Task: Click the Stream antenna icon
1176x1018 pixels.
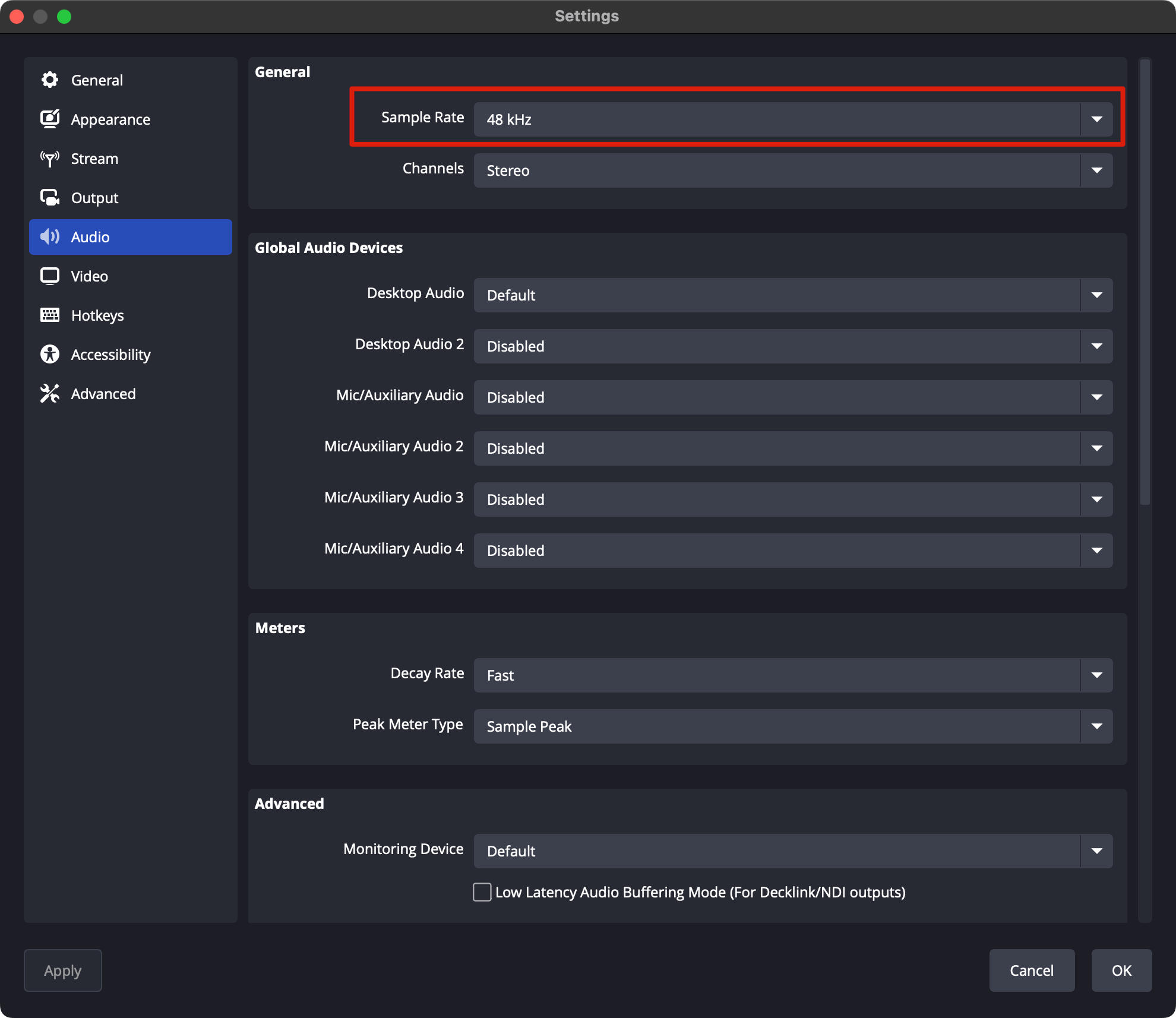Action: [x=50, y=159]
